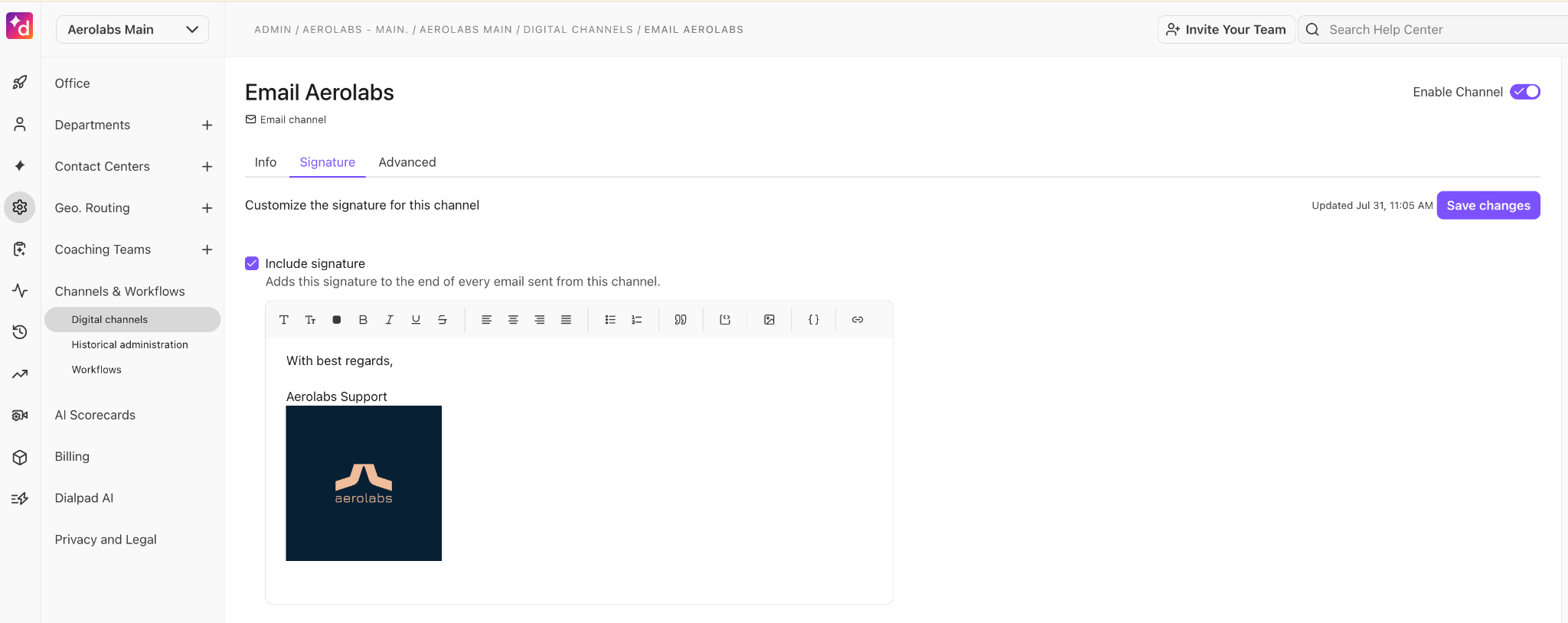Image resolution: width=1568 pixels, height=623 pixels.
Task: Expand Geo. Routing with the plus button
Action: click(x=207, y=208)
